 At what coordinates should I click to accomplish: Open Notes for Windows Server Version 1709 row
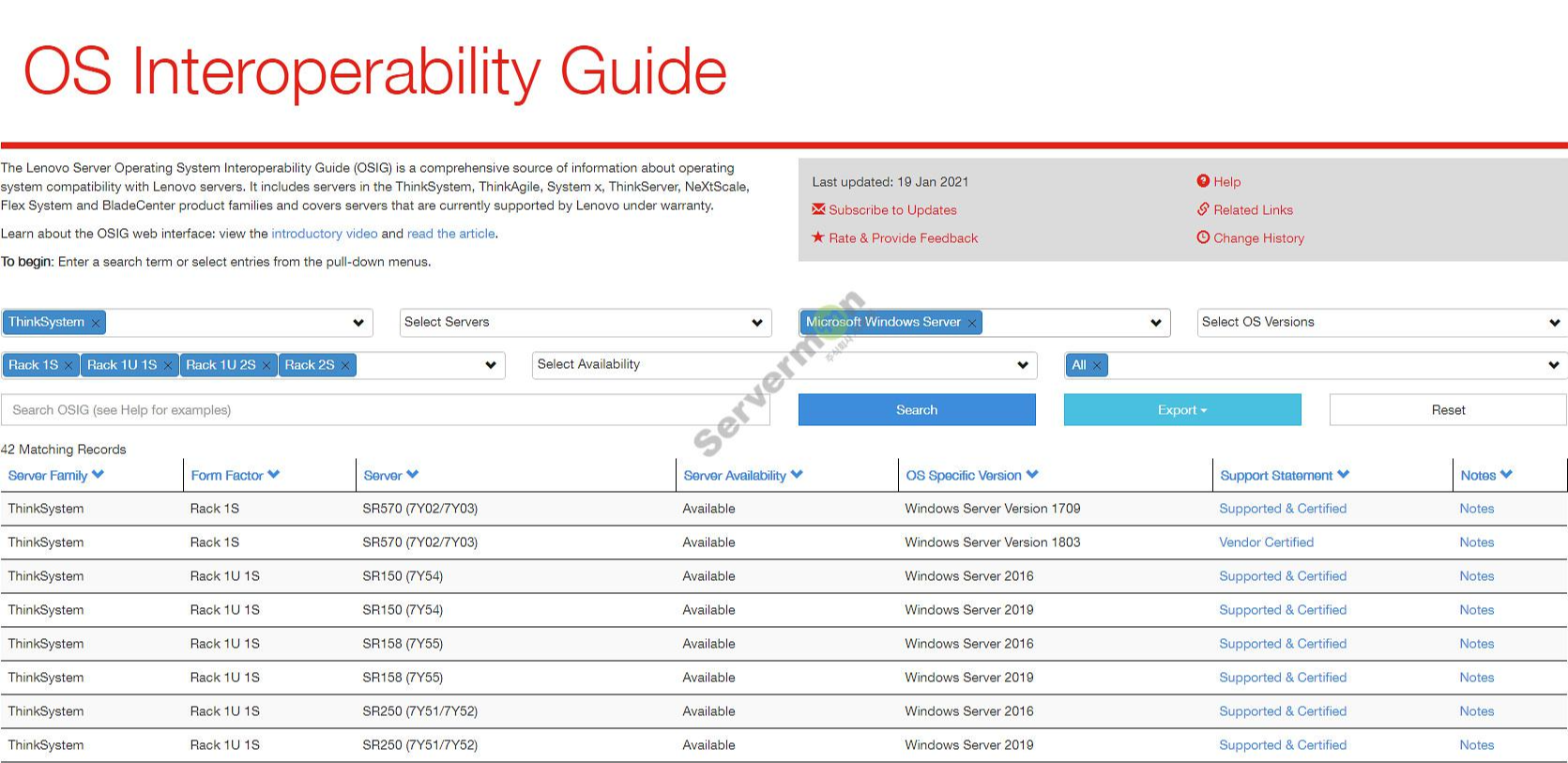coord(1476,509)
